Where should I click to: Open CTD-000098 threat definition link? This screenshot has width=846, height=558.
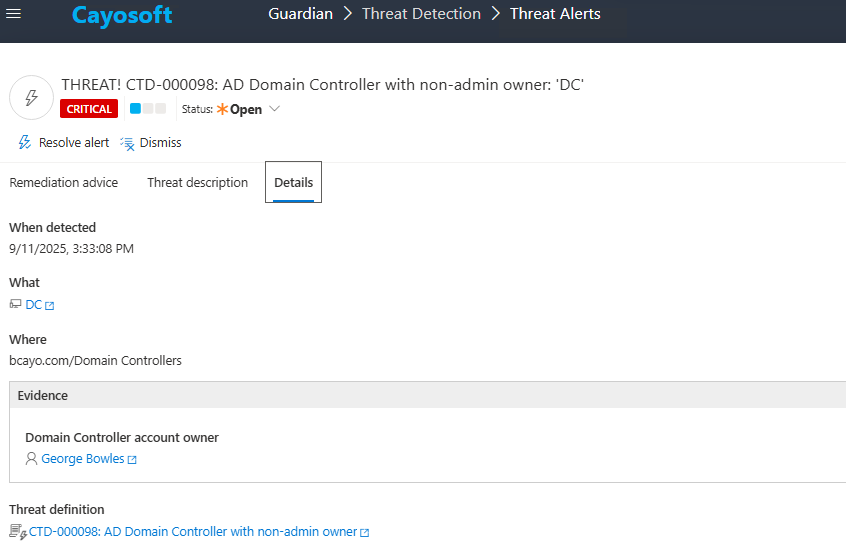(193, 532)
